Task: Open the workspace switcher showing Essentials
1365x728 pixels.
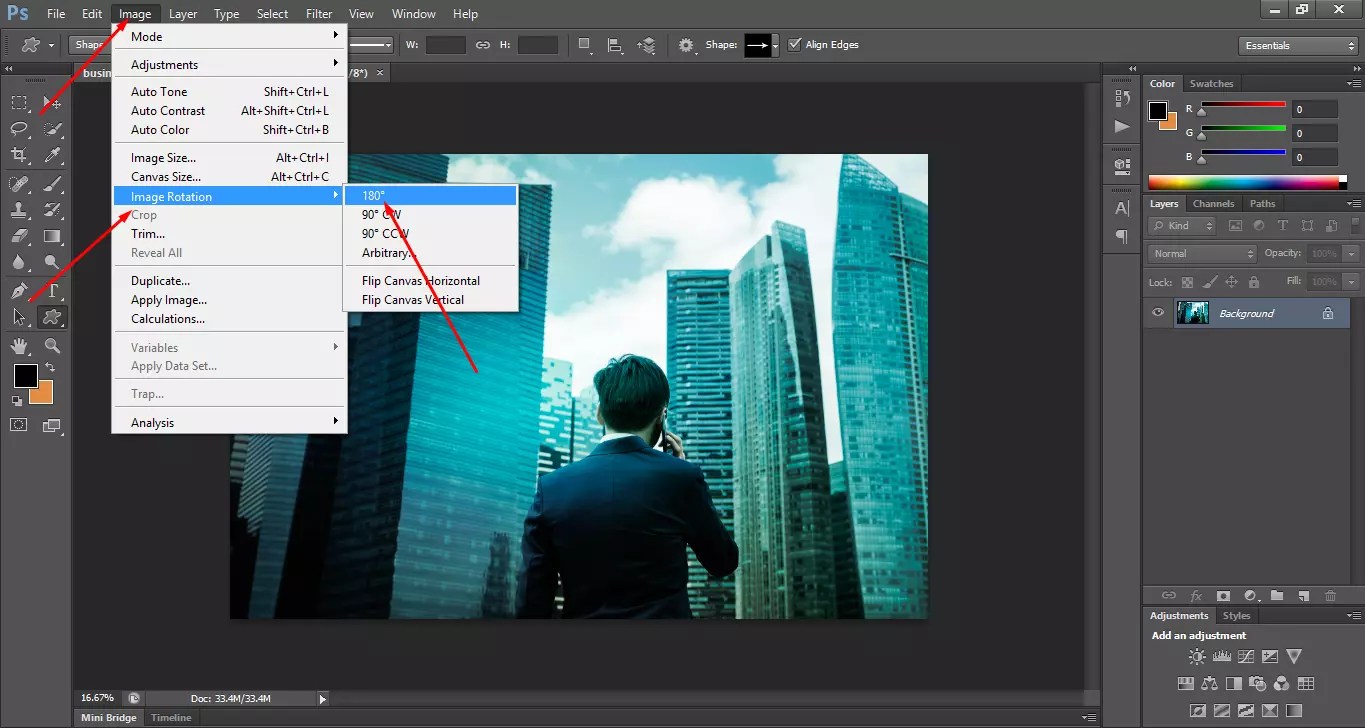Action: (x=1297, y=44)
